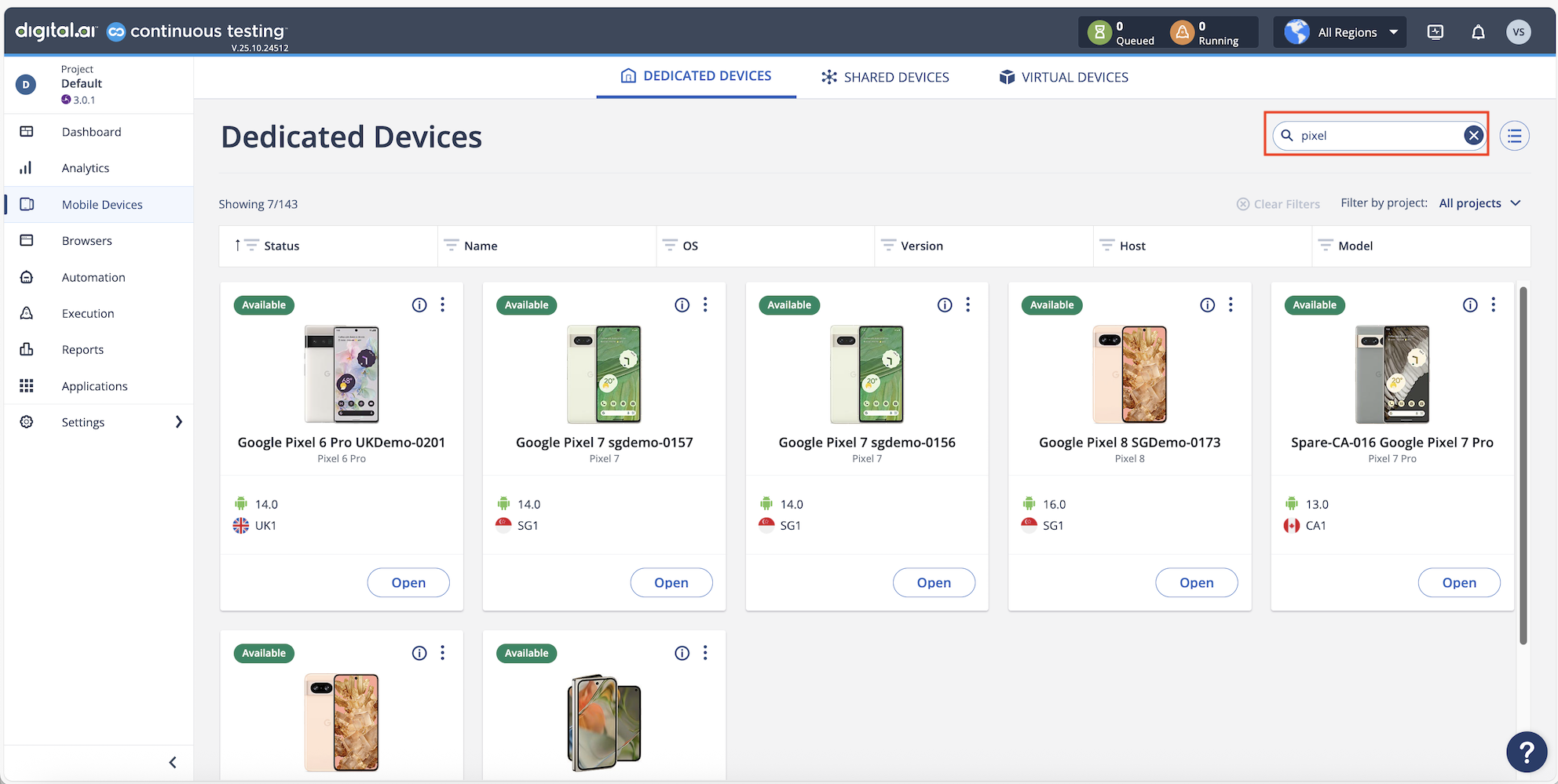Switch to the Virtual Devices tab

pos(1063,77)
